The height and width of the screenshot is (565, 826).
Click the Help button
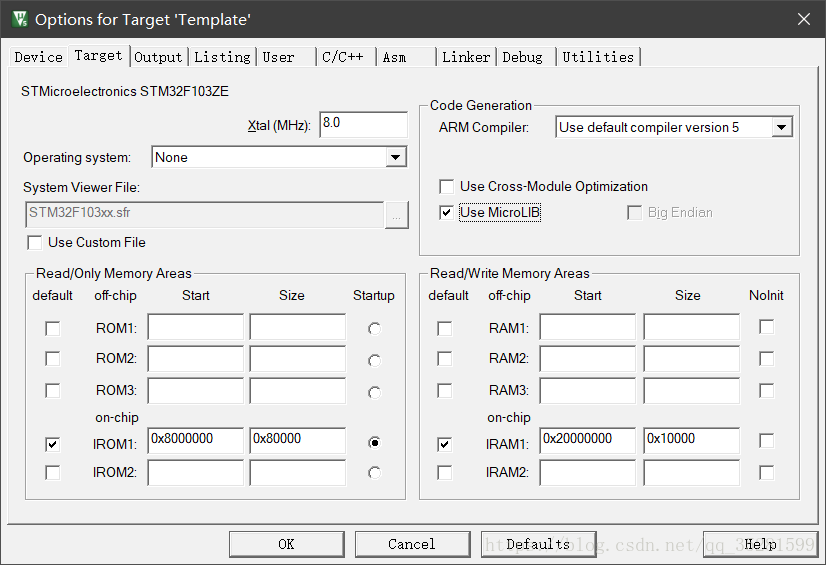(760, 544)
